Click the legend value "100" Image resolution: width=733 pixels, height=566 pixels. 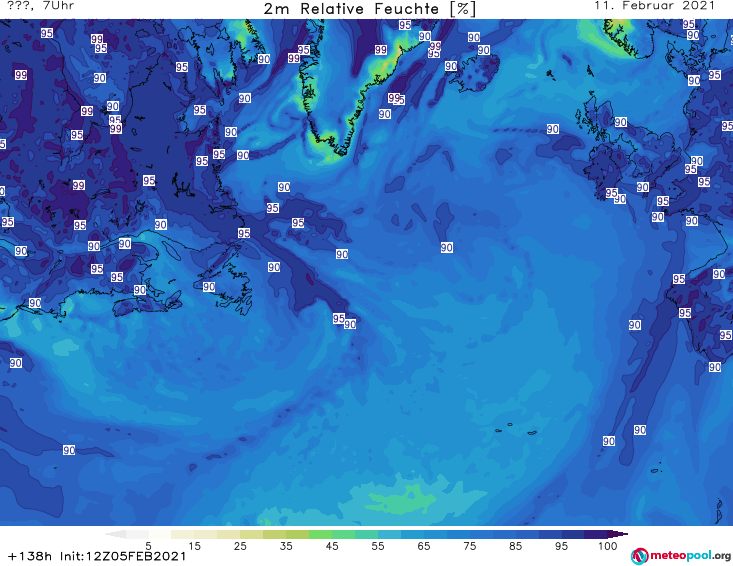[607, 546]
